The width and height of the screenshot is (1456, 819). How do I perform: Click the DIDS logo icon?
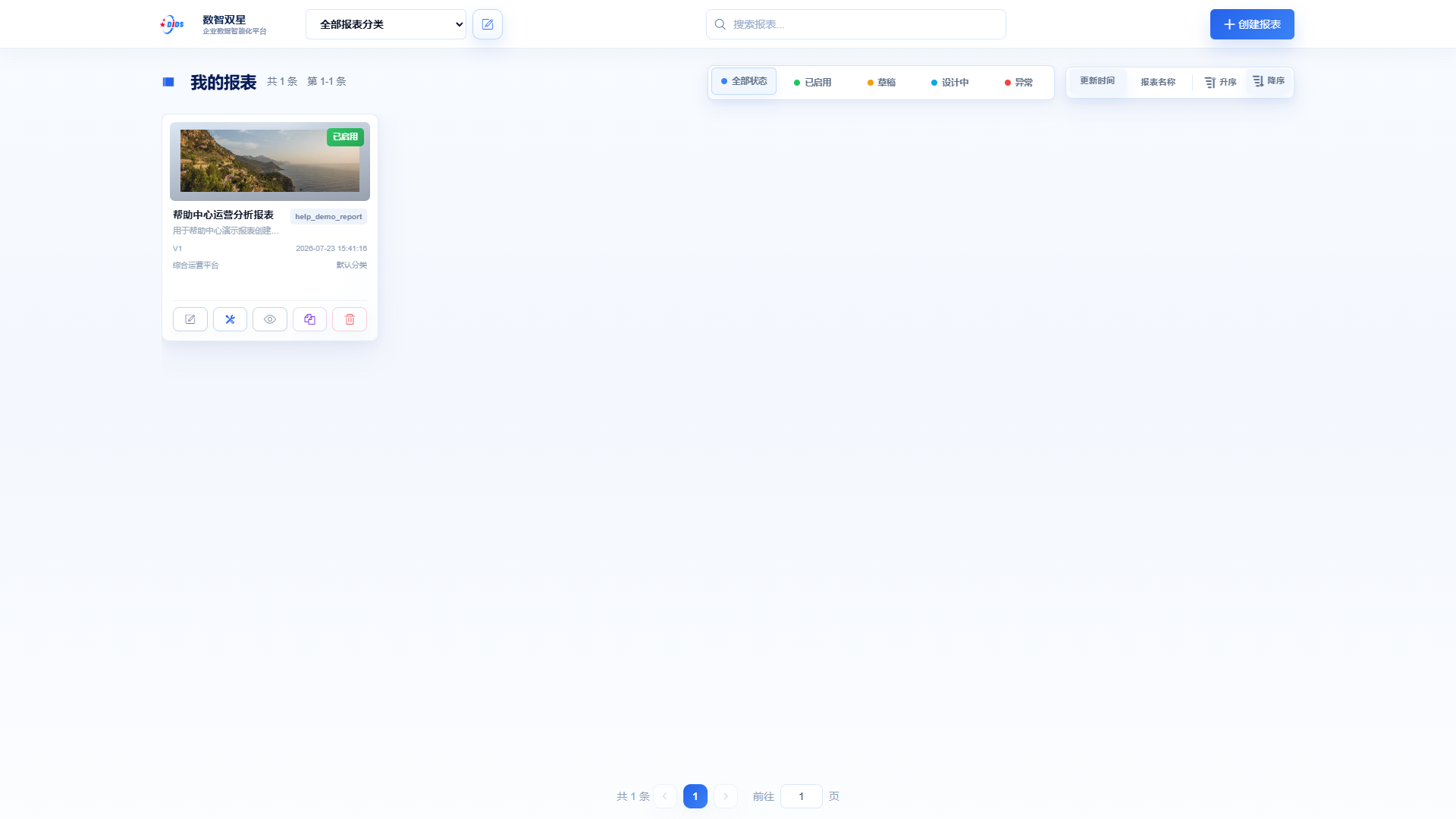click(172, 24)
